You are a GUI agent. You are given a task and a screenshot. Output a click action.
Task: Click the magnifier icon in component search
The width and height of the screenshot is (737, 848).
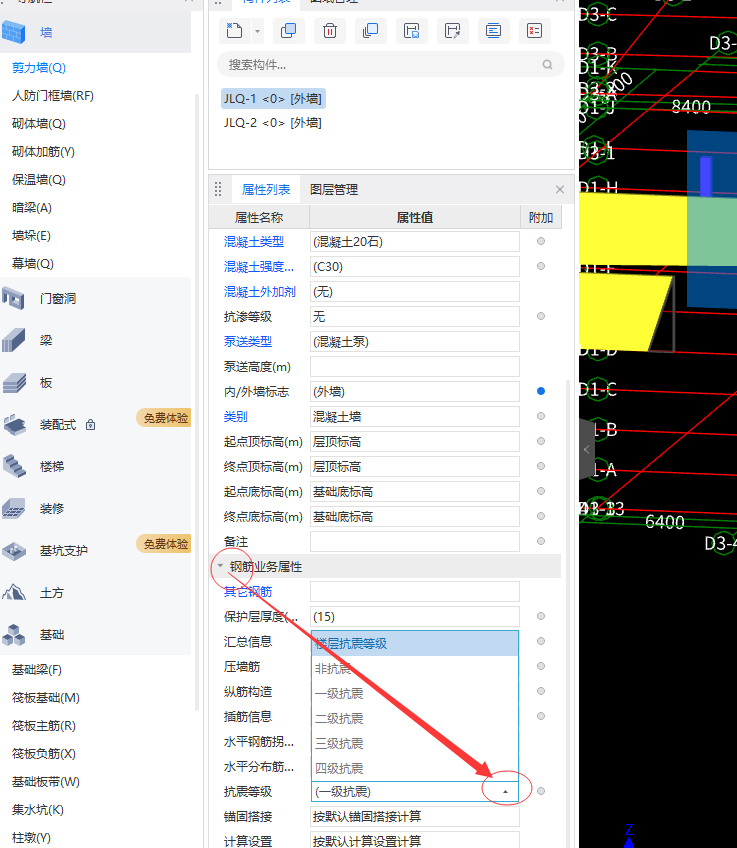(547, 64)
